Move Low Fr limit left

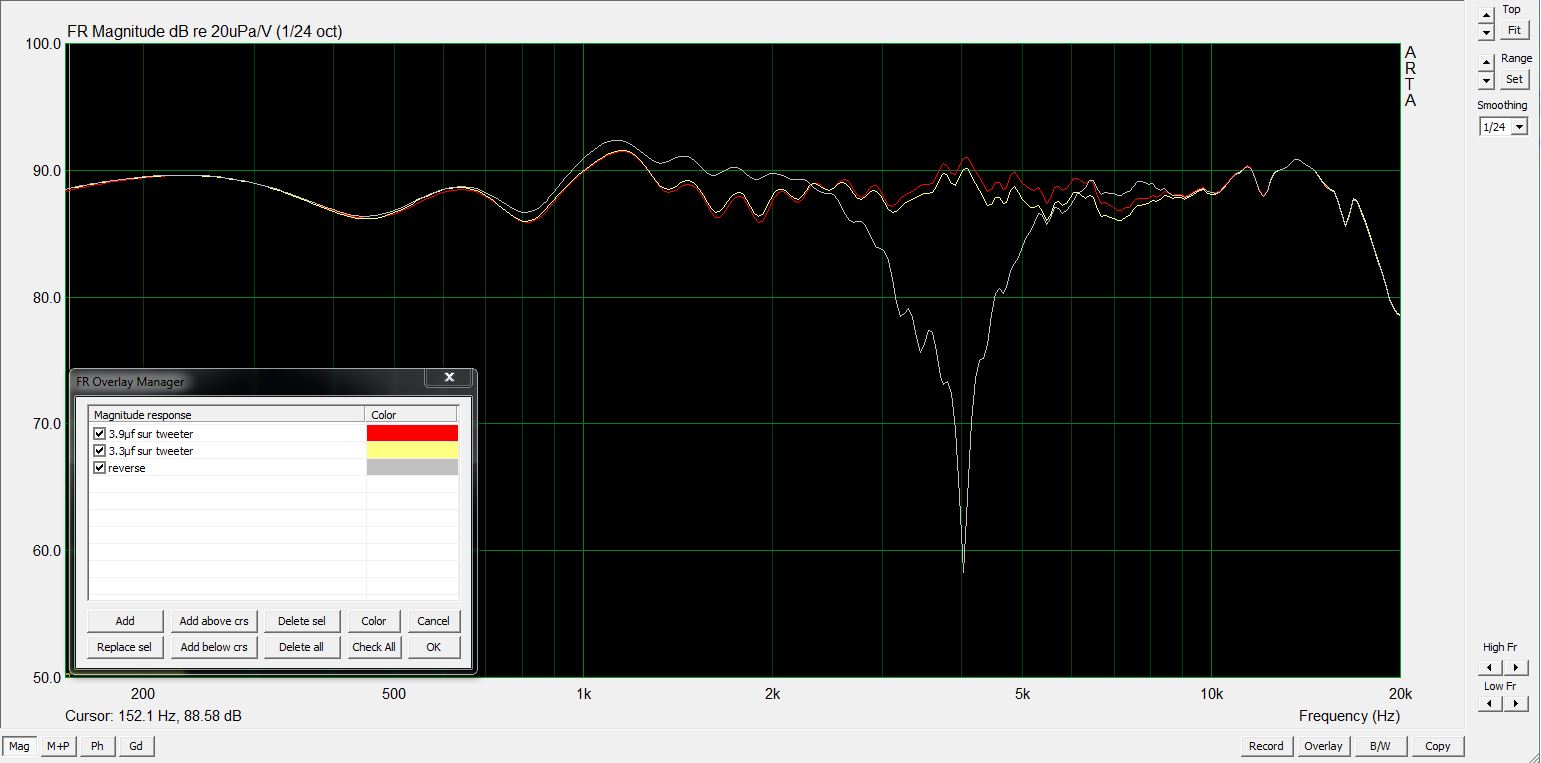coord(1489,704)
